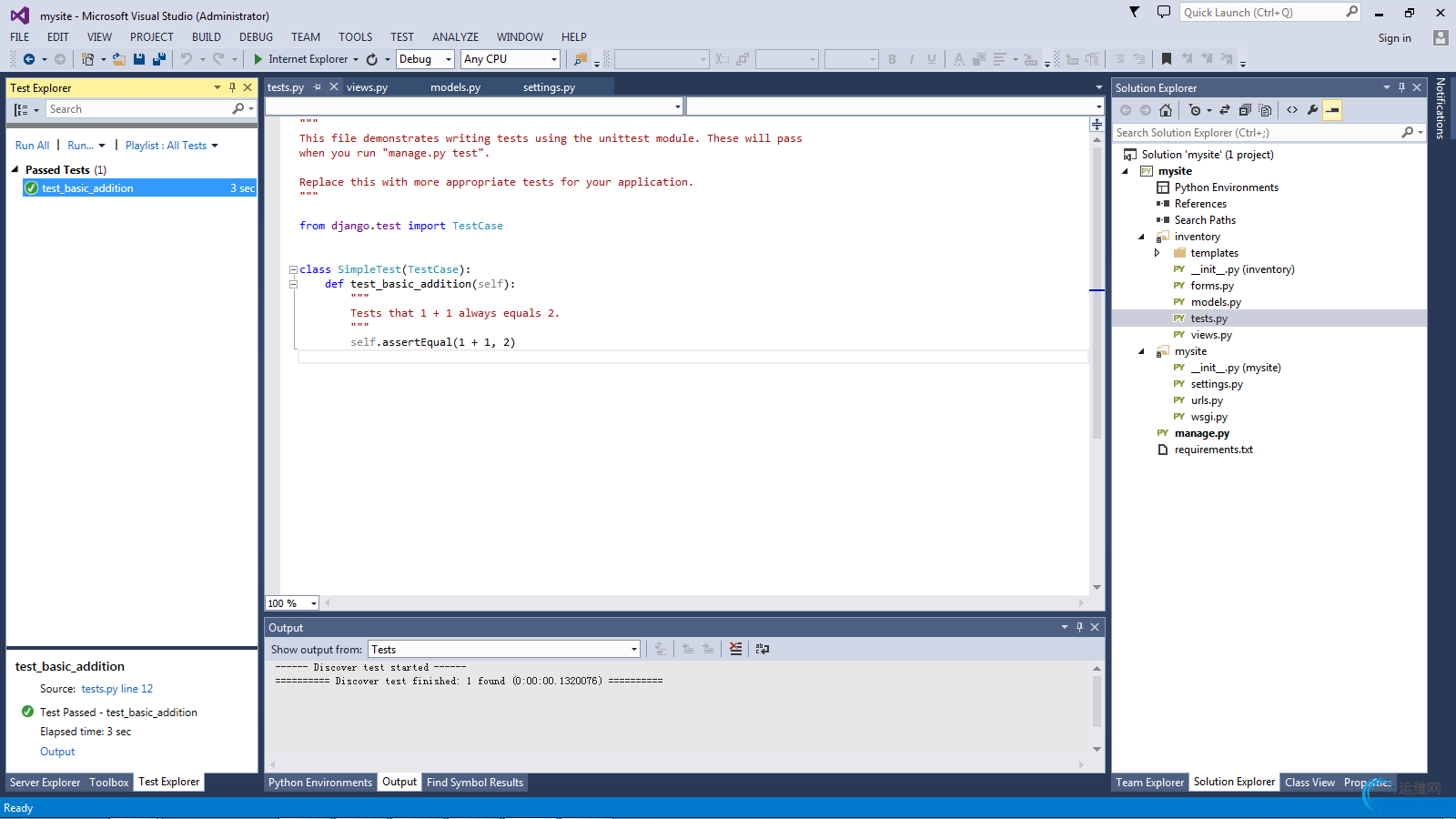Open the TOOLS menu
Screen dimensions: 1456x819
[356, 37]
